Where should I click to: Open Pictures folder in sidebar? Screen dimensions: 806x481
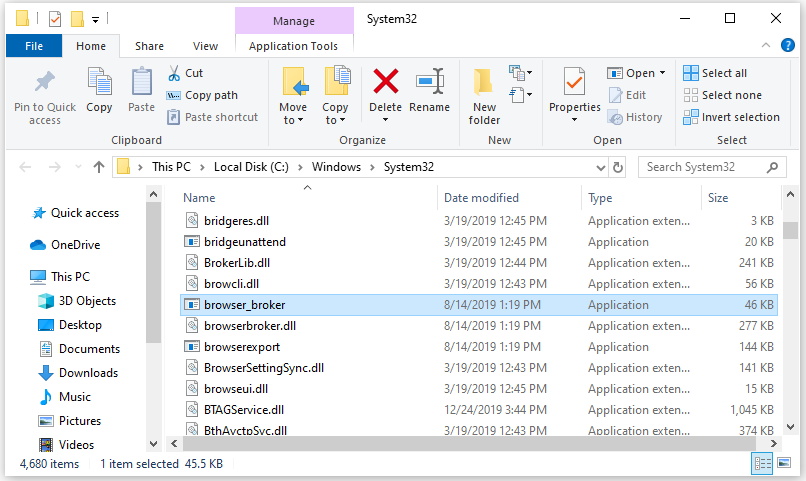[x=70, y=421]
